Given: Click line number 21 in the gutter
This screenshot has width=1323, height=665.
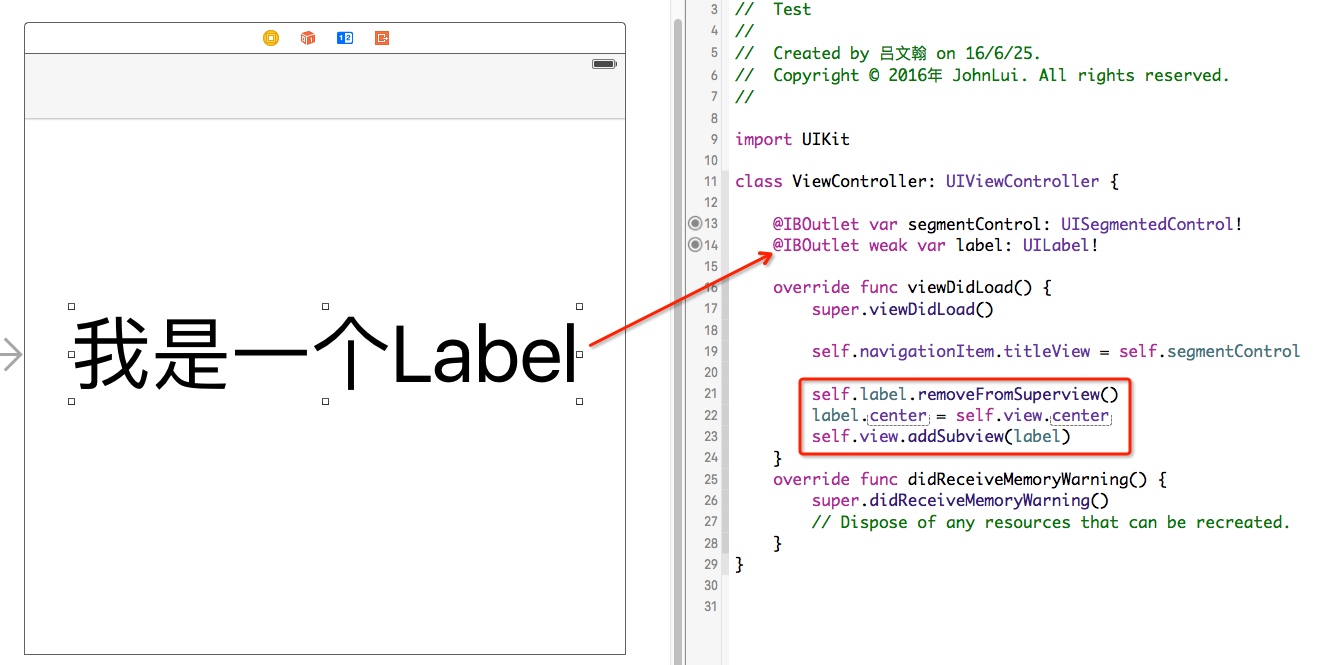Looking at the screenshot, I should pyautogui.click(x=711, y=394).
